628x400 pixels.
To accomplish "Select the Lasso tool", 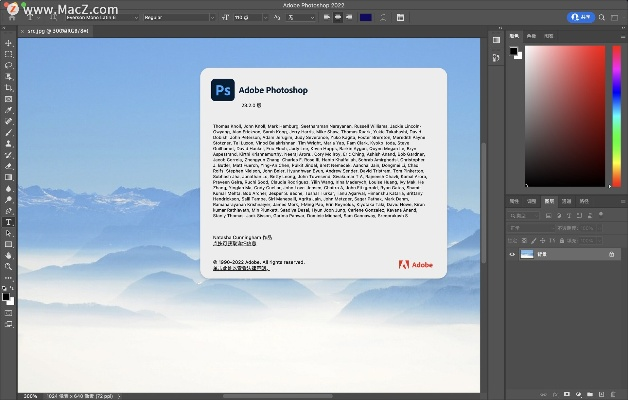I will pyautogui.click(x=8, y=65).
